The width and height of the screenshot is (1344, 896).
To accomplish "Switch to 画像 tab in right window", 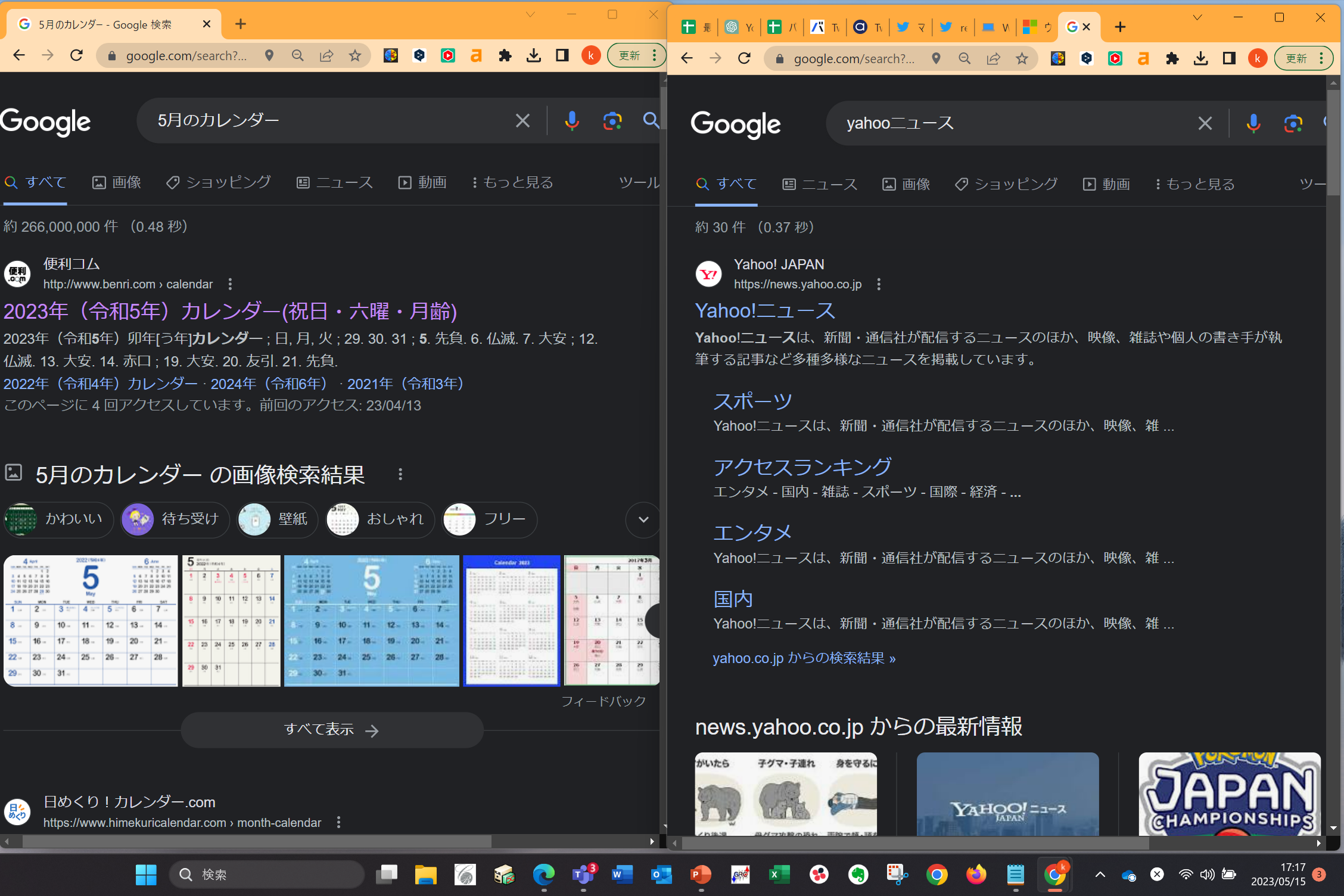I will tap(906, 184).
